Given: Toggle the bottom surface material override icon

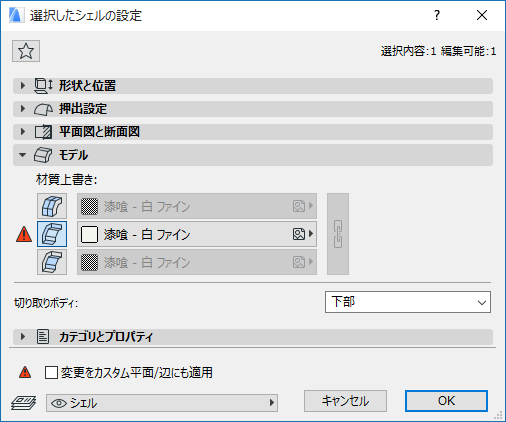Looking at the screenshot, I should tap(52, 262).
